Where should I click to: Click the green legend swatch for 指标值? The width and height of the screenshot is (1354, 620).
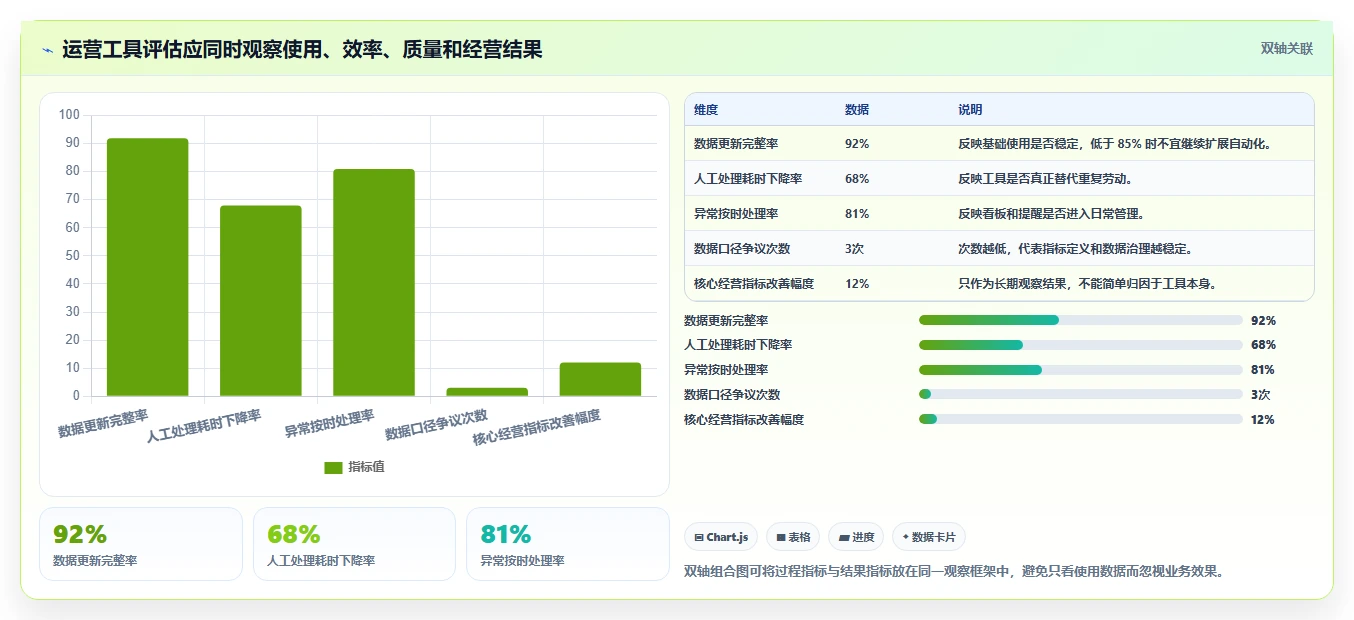pos(334,468)
